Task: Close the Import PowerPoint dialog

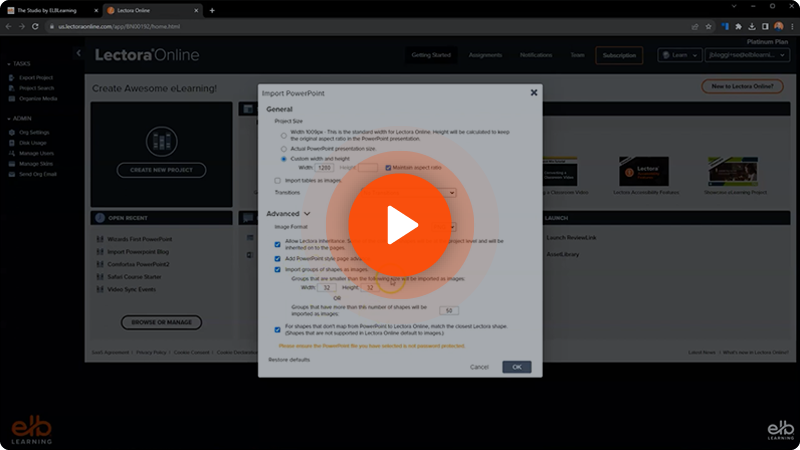Action: 534,92
